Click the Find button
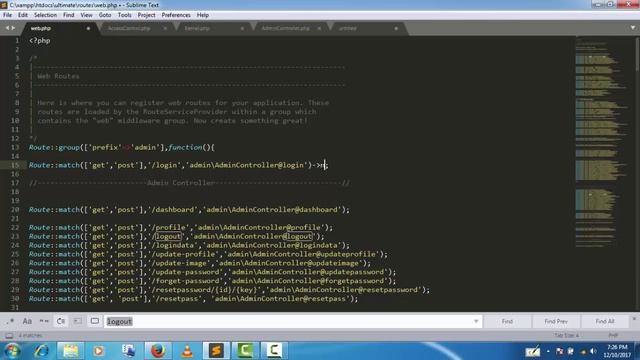640x360 pixels. click(507, 321)
